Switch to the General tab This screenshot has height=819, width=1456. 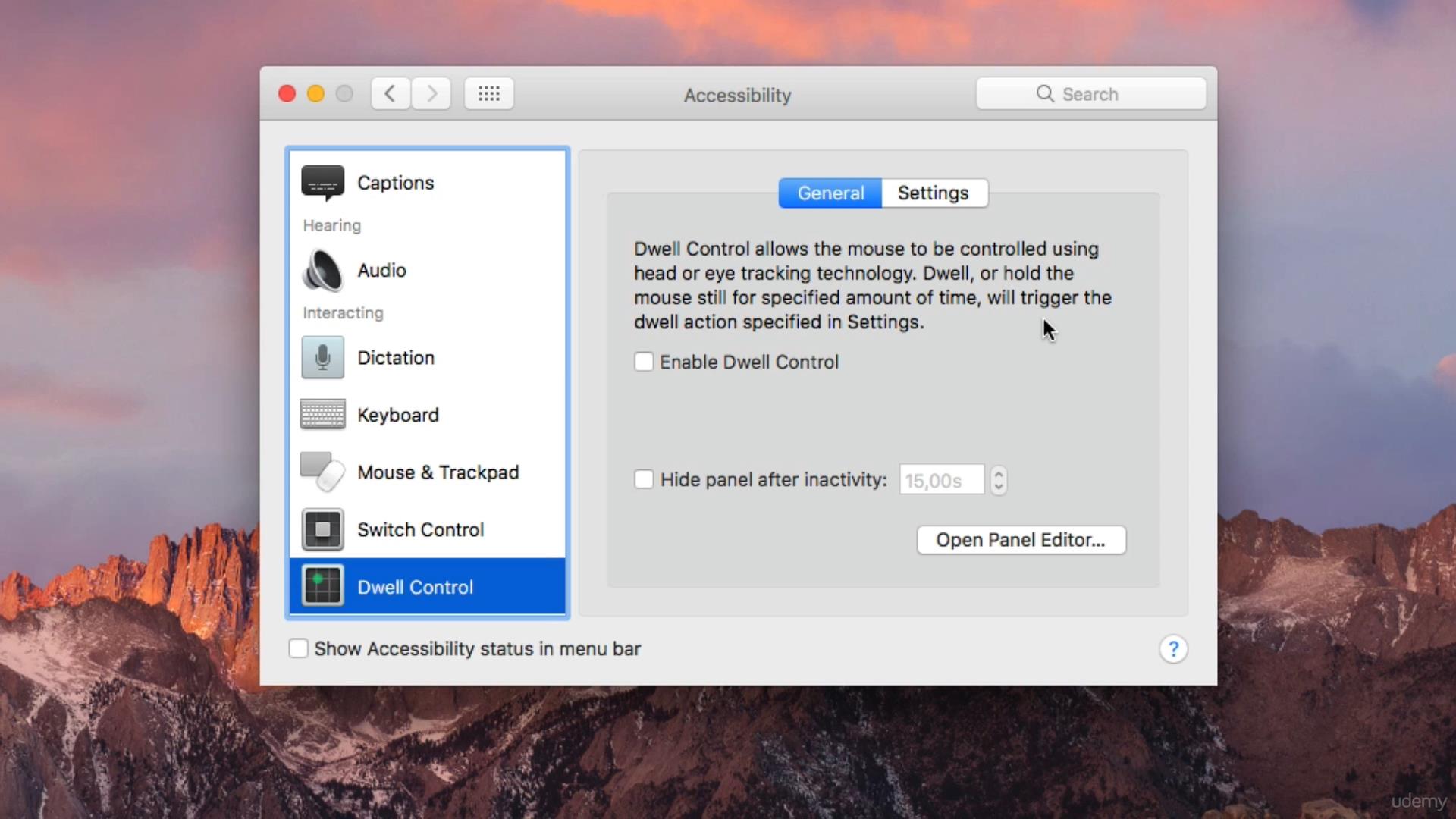coord(830,193)
